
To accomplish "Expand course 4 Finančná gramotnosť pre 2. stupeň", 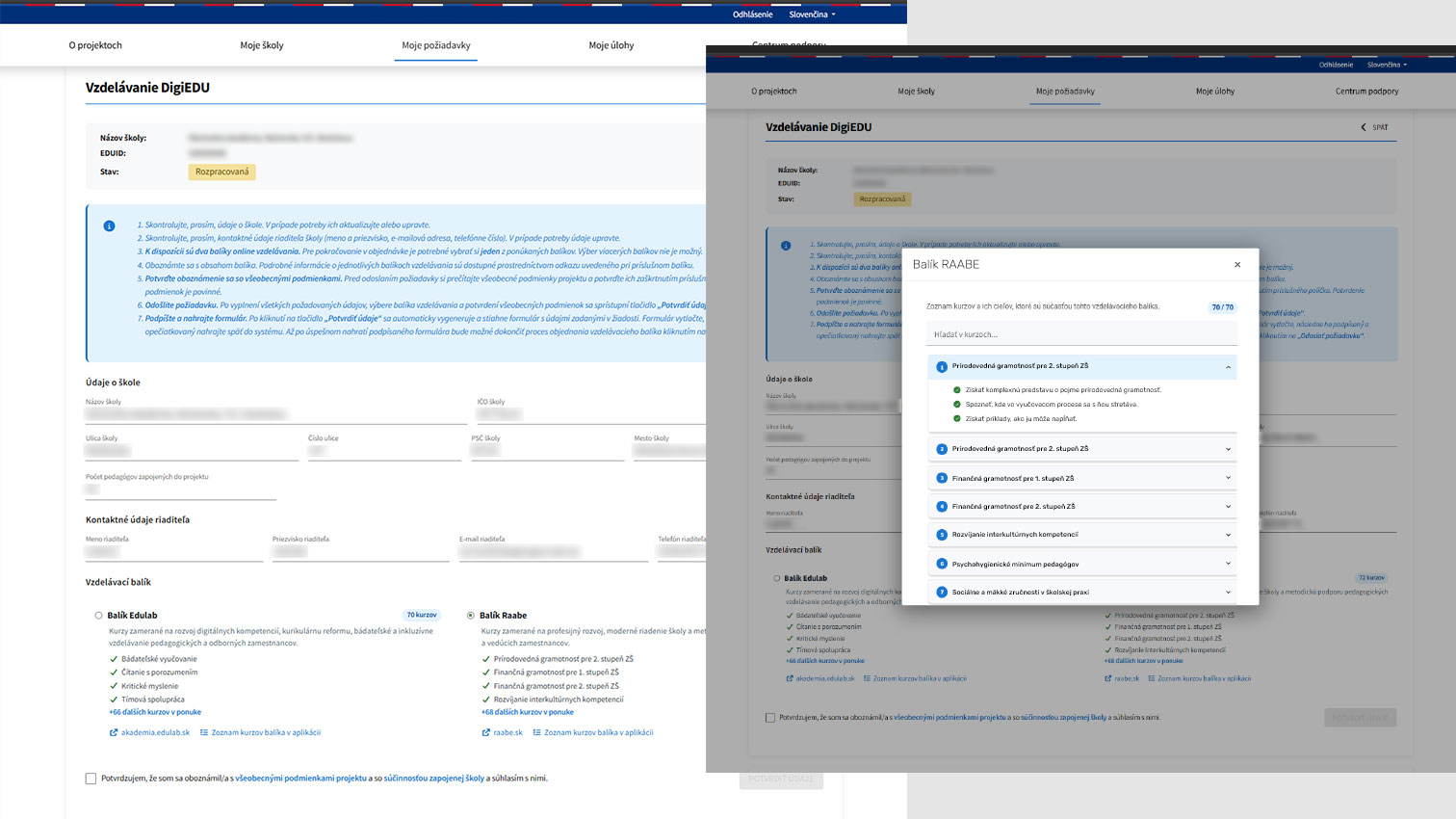I will pos(1228,507).
